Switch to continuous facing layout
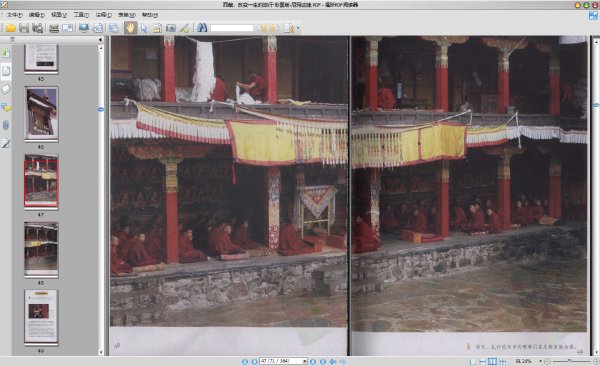This screenshot has height=366, width=600. coord(502,362)
